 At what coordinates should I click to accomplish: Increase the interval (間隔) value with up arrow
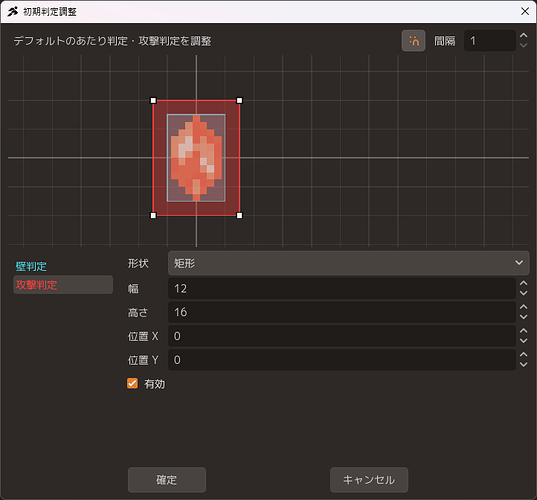pyautogui.click(x=523, y=36)
